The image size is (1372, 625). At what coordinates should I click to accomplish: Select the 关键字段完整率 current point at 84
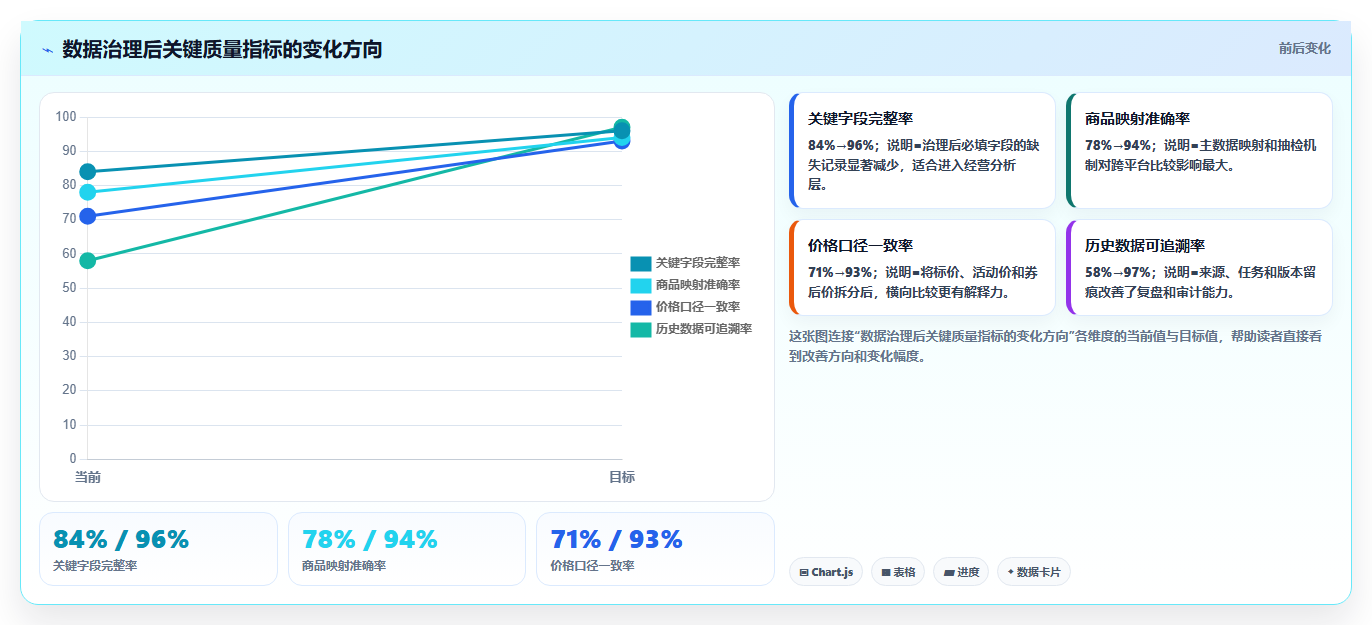pos(87,172)
